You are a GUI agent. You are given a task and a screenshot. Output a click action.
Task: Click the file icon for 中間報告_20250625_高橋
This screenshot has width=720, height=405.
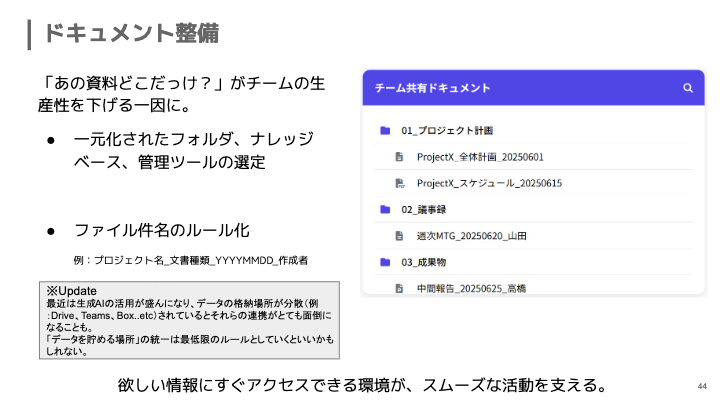tap(400, 288)
